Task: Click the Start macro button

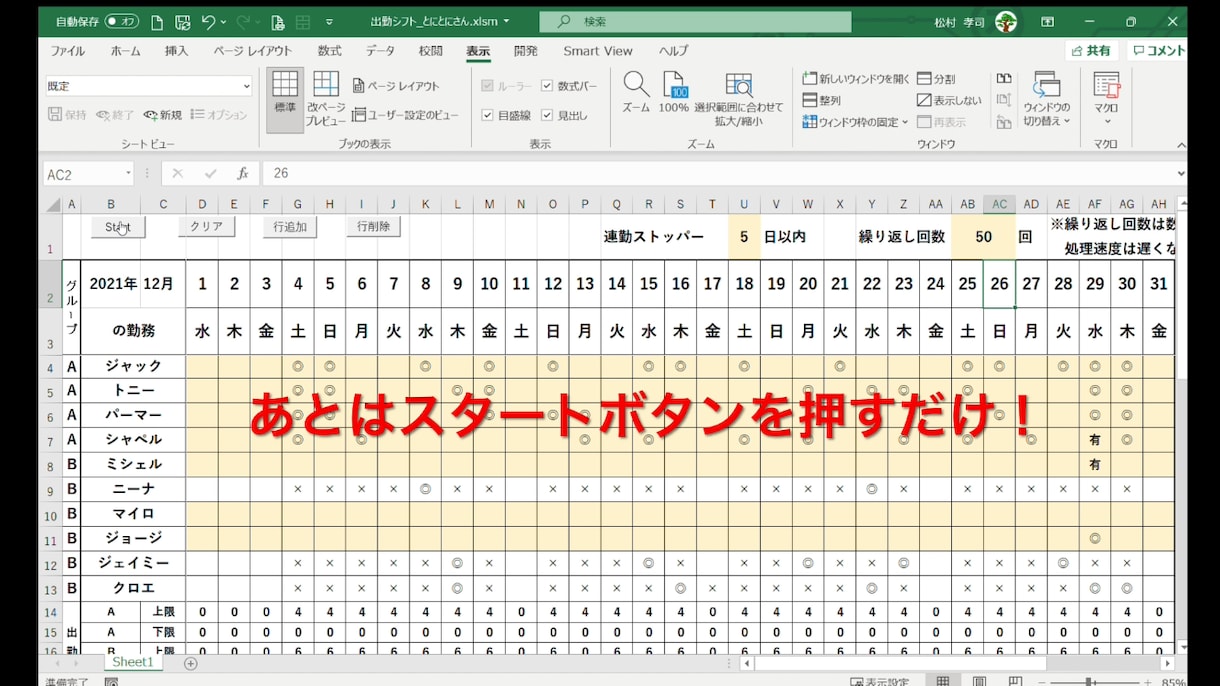Action: (x=118, y=227)
